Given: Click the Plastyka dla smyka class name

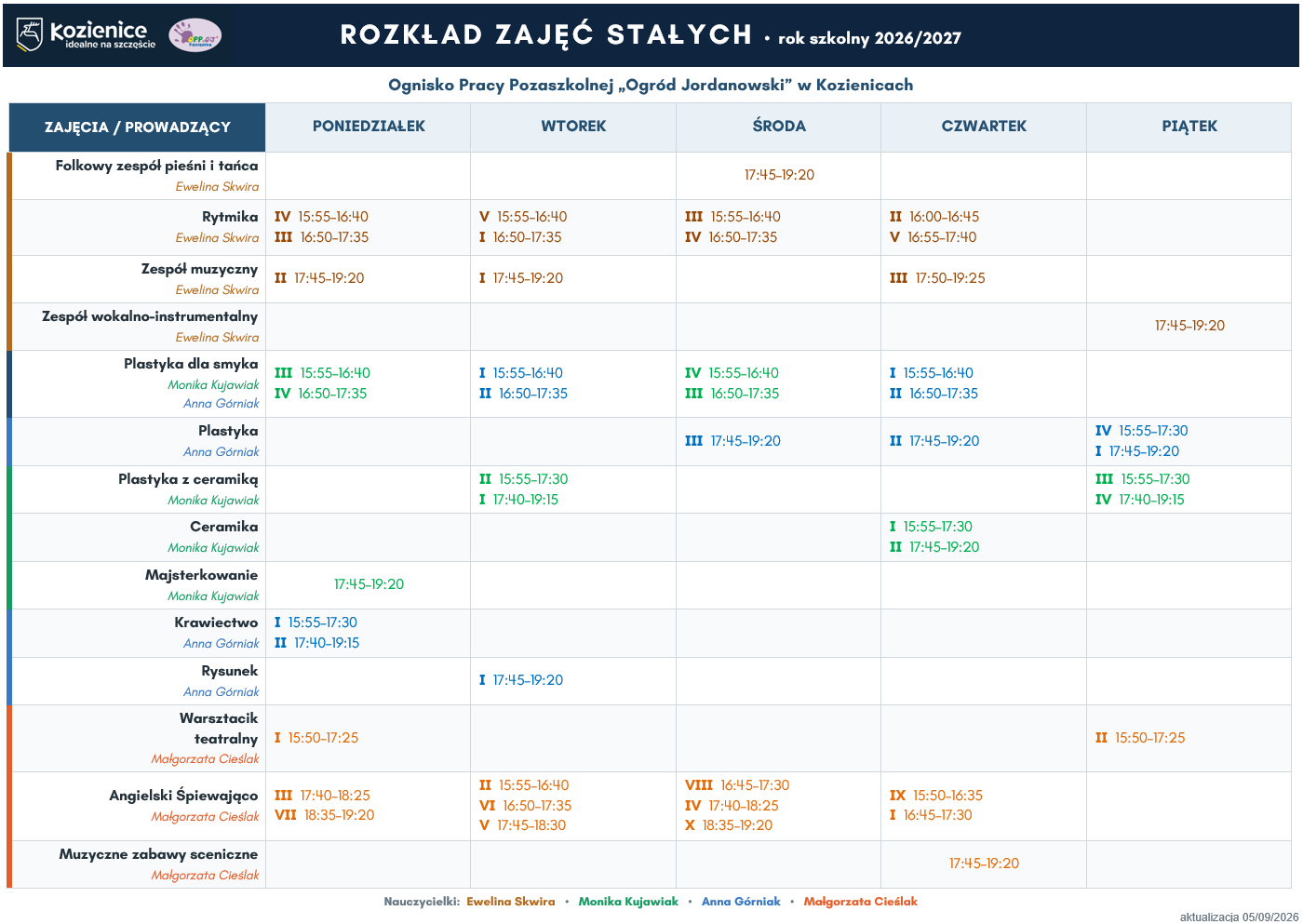Looking at the screenshot, I should click(191, 364).
